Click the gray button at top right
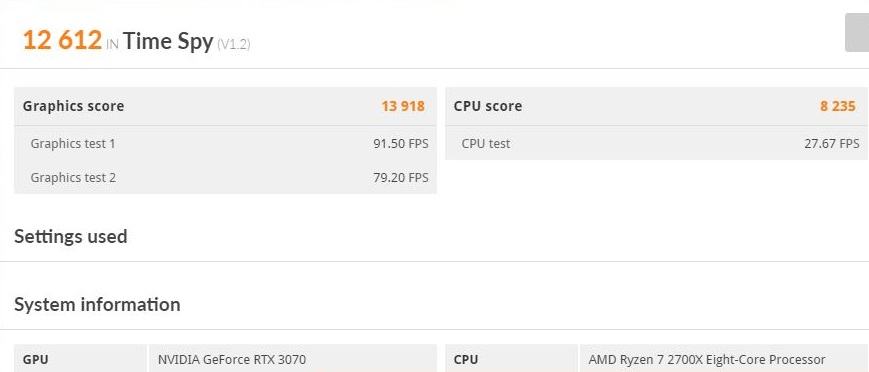This screenshot has height=372, width=869. point(857,33)
